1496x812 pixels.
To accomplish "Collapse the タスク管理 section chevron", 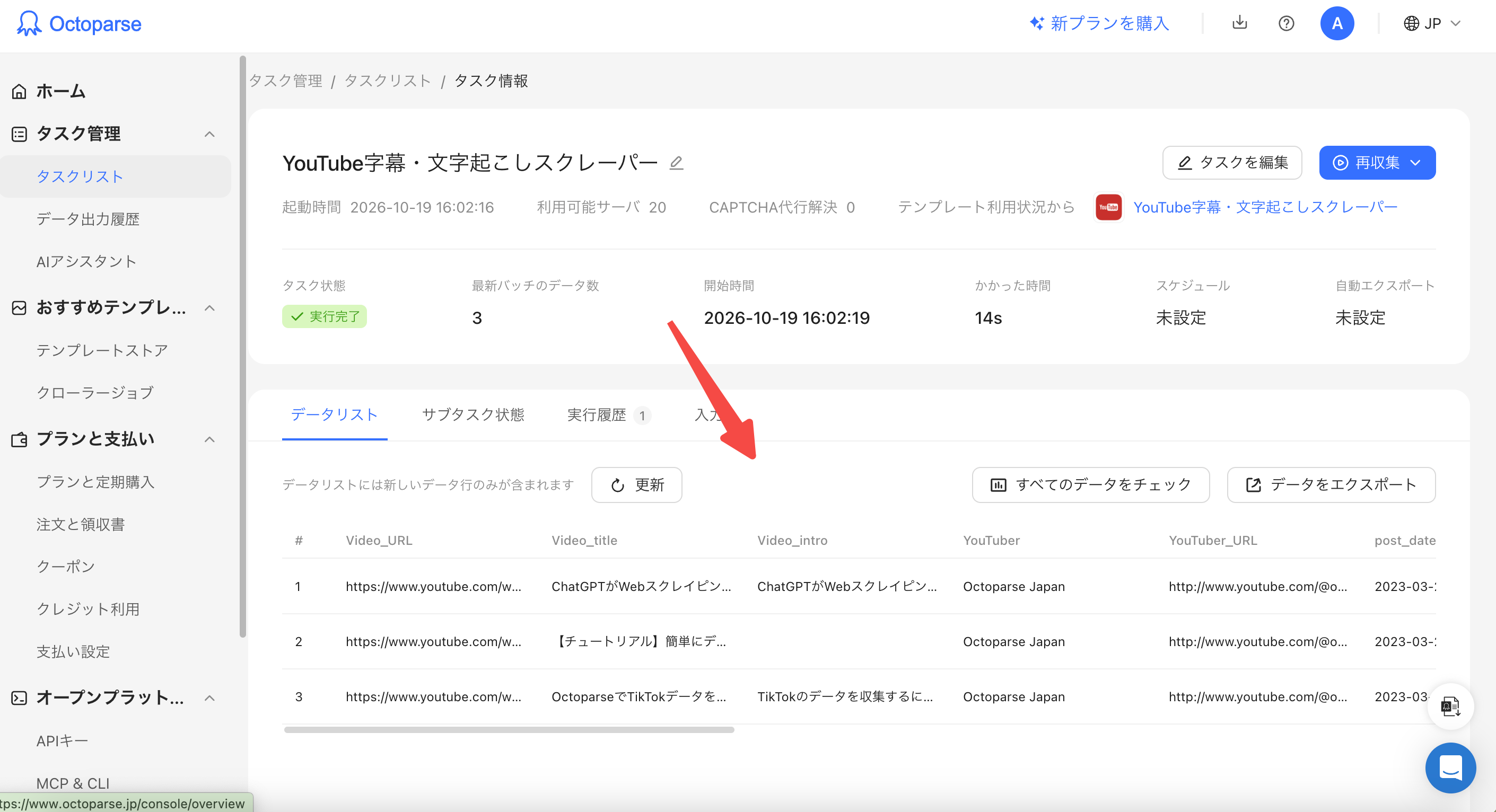I will 209,134.
